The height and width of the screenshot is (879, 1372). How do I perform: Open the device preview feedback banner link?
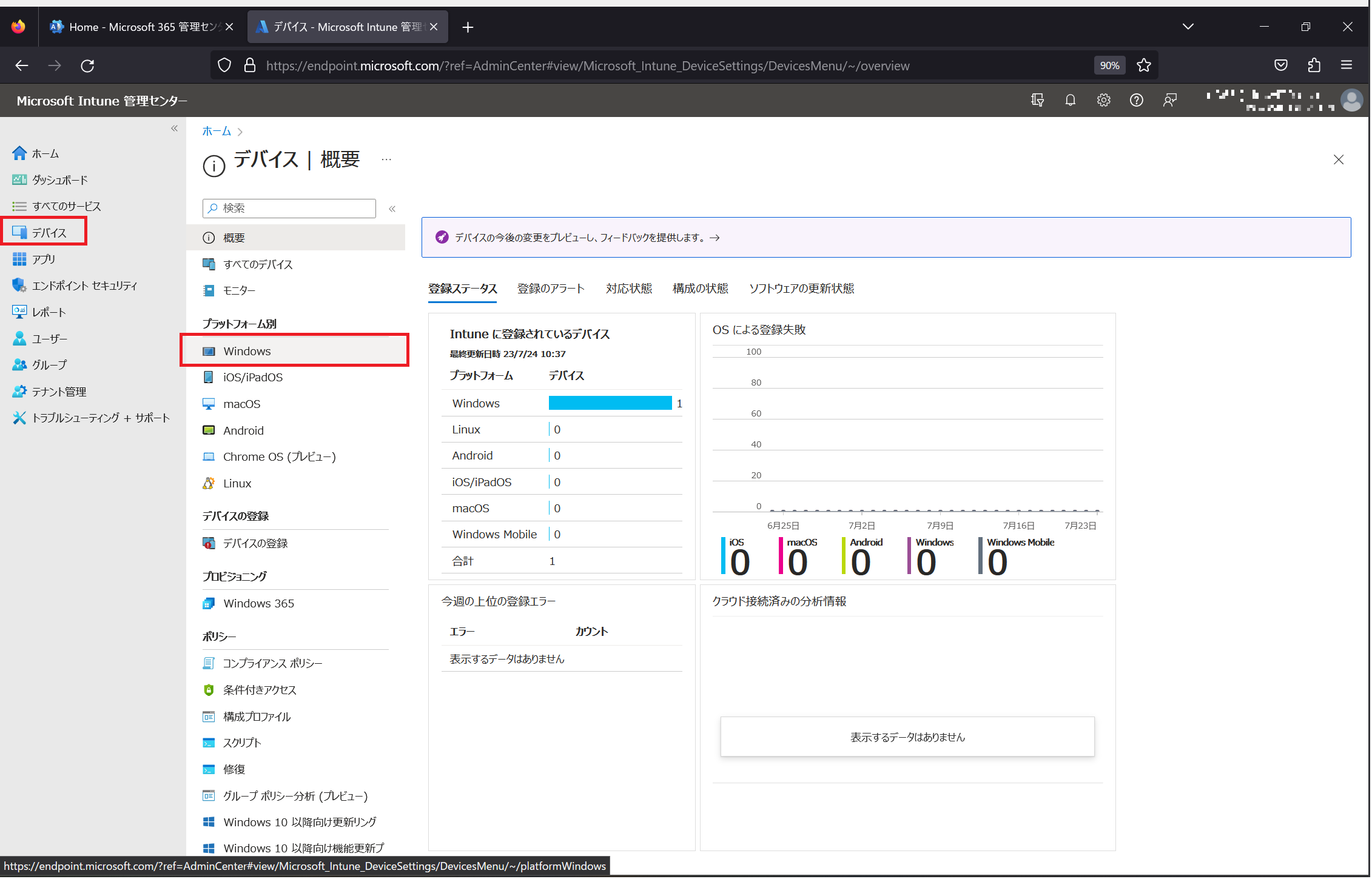tap(588, 238)
